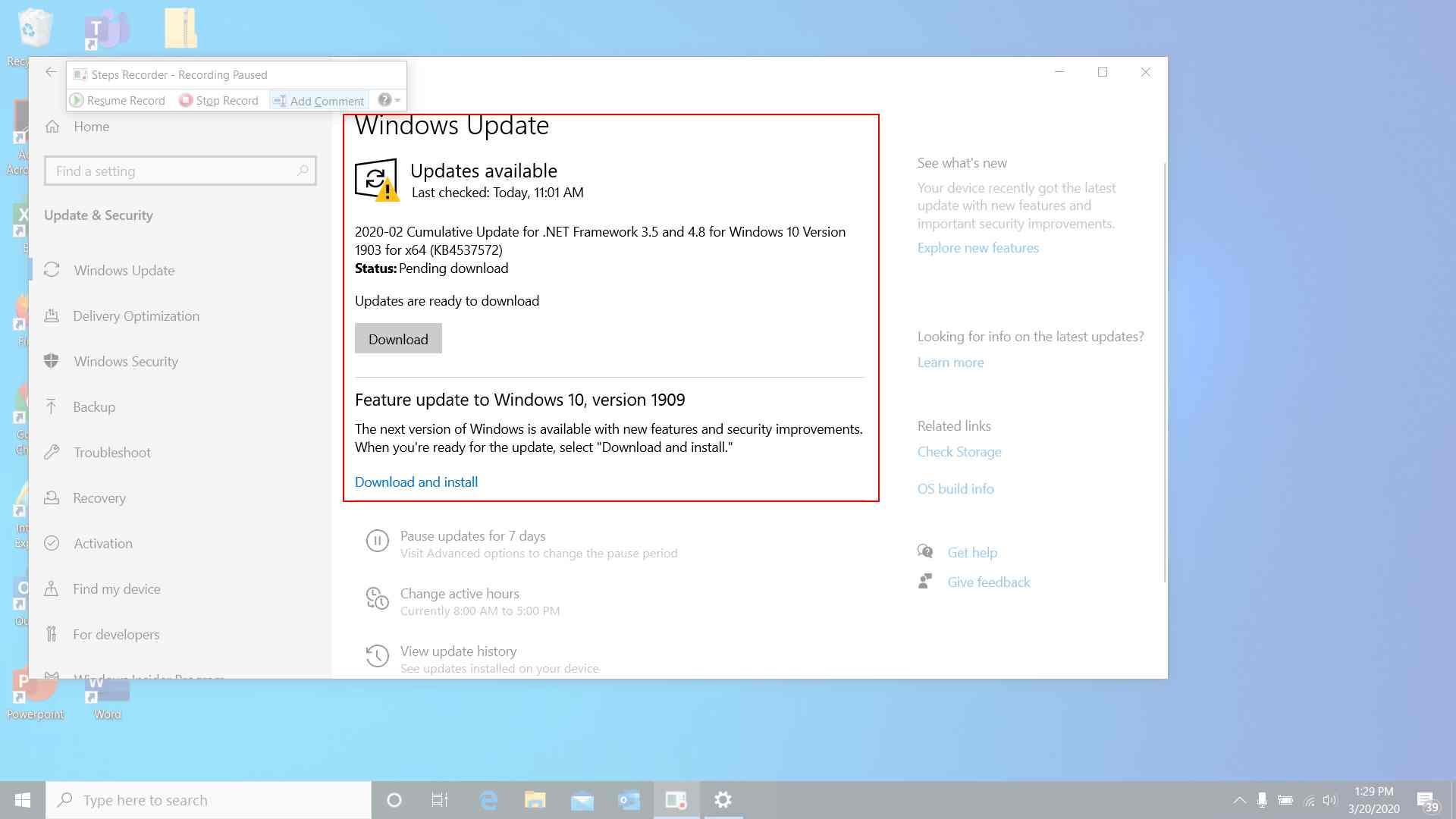1456x819 pixels.
Task: Click the Change active hours clock icon
Action: coord(377,599)
